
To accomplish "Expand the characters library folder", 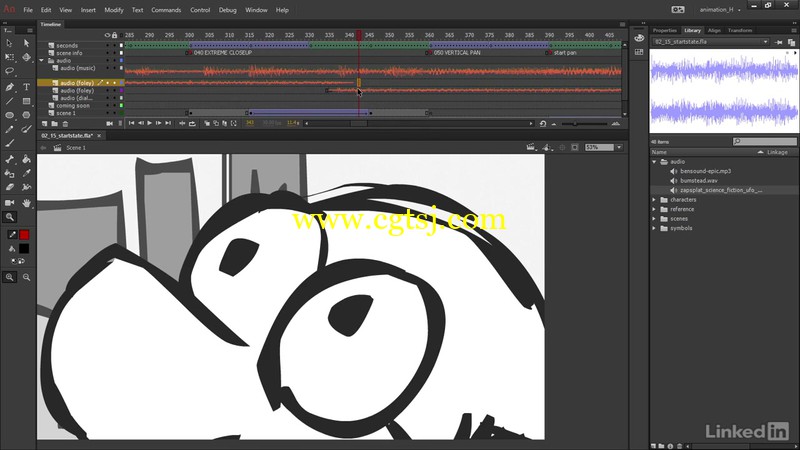I will (x=655, y=199).
